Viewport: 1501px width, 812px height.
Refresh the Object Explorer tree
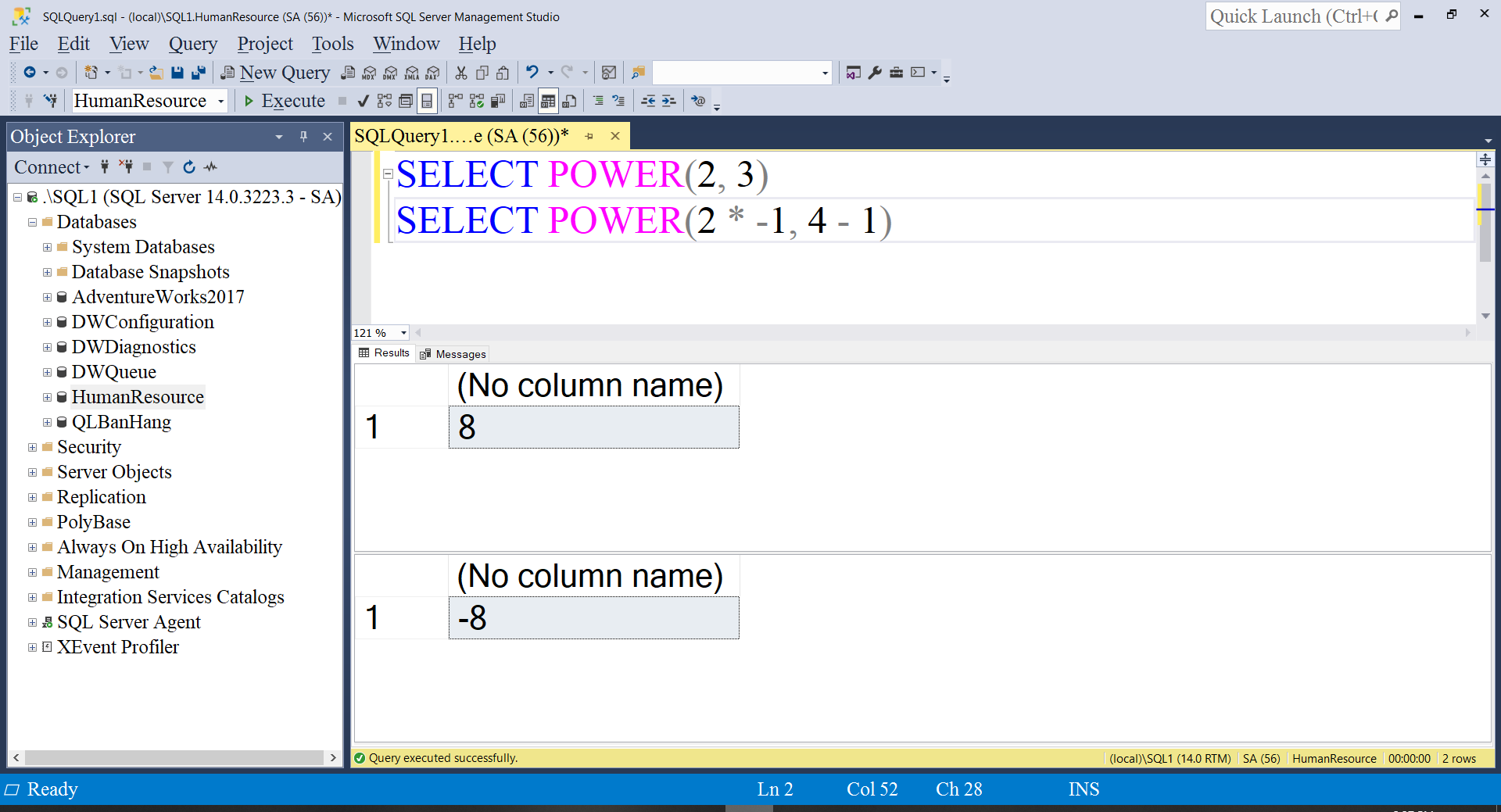[x=189, y=166]
